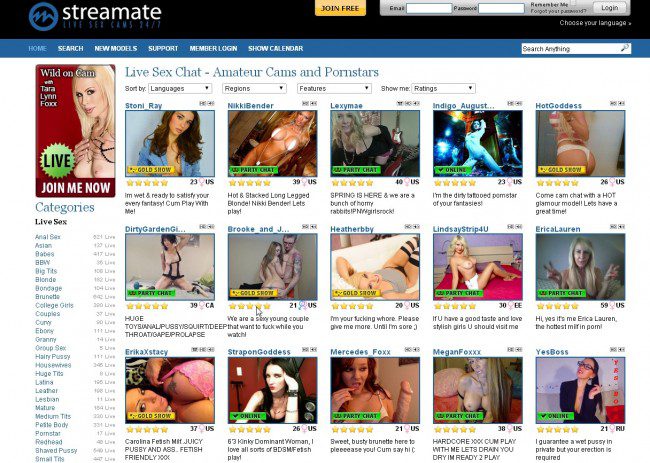
Task: Open the Languages sort dropdown
Action: 180,88
